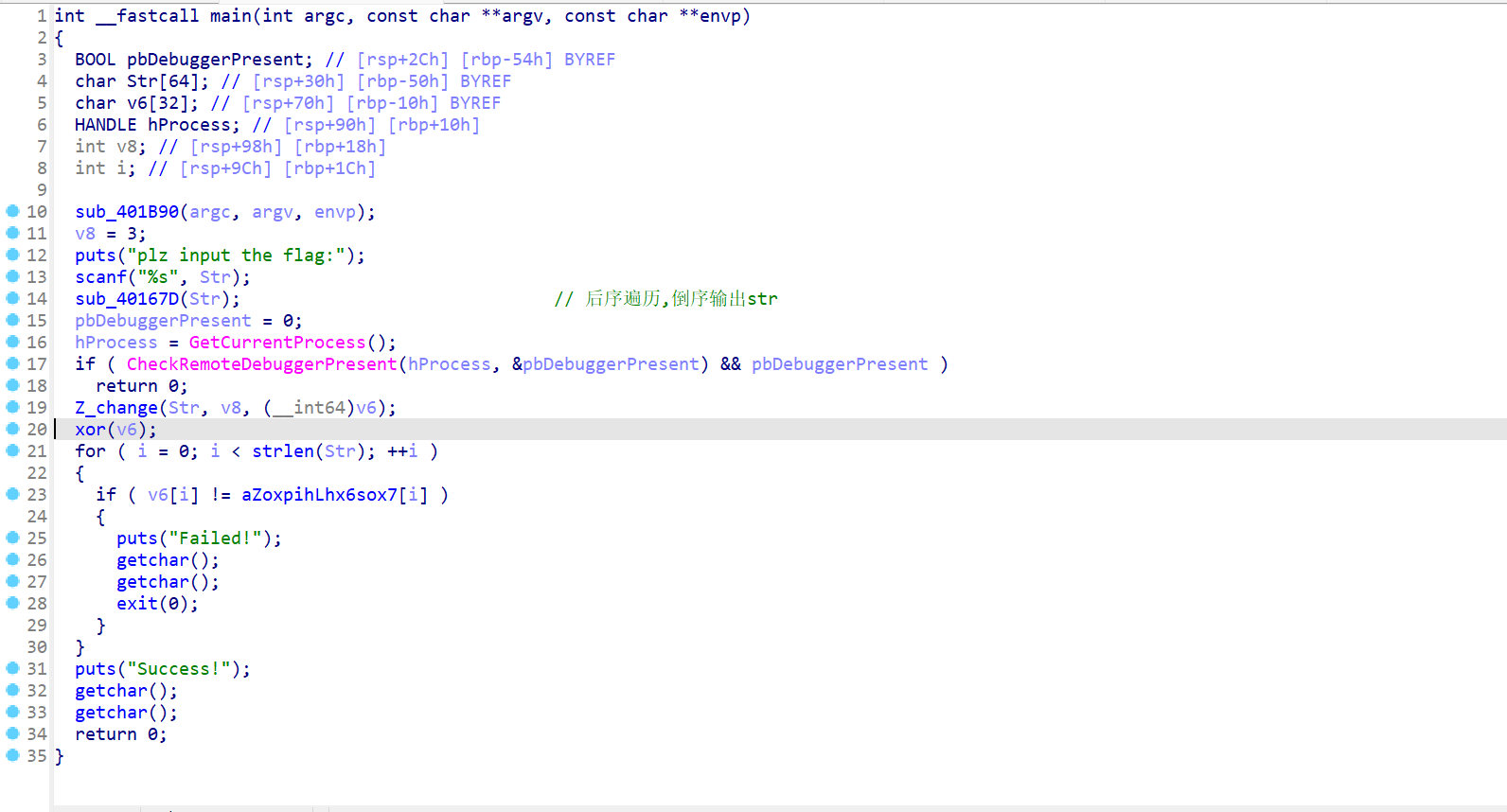Click scanf call on line 13

point(101,277)
